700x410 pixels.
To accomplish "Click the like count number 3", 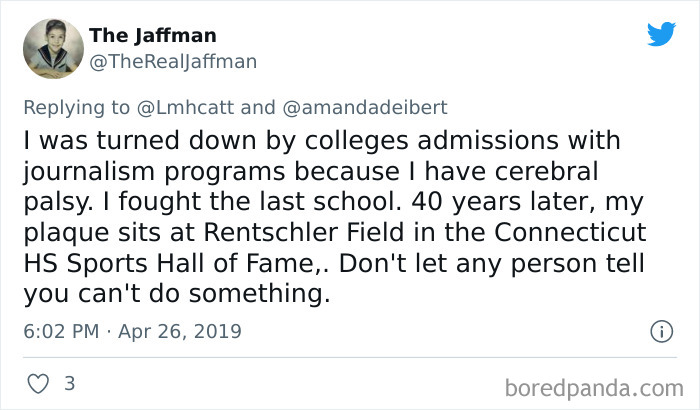I will point(69,383).
